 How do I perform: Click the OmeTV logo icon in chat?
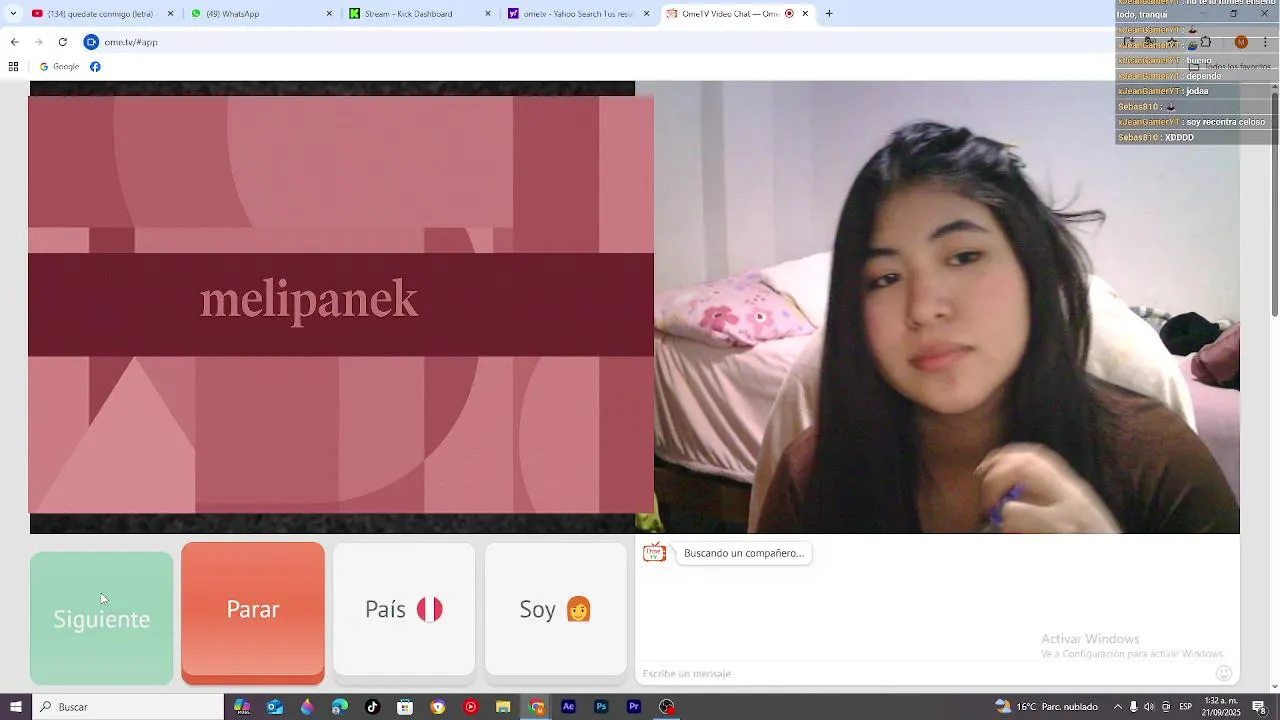(654, 553)
